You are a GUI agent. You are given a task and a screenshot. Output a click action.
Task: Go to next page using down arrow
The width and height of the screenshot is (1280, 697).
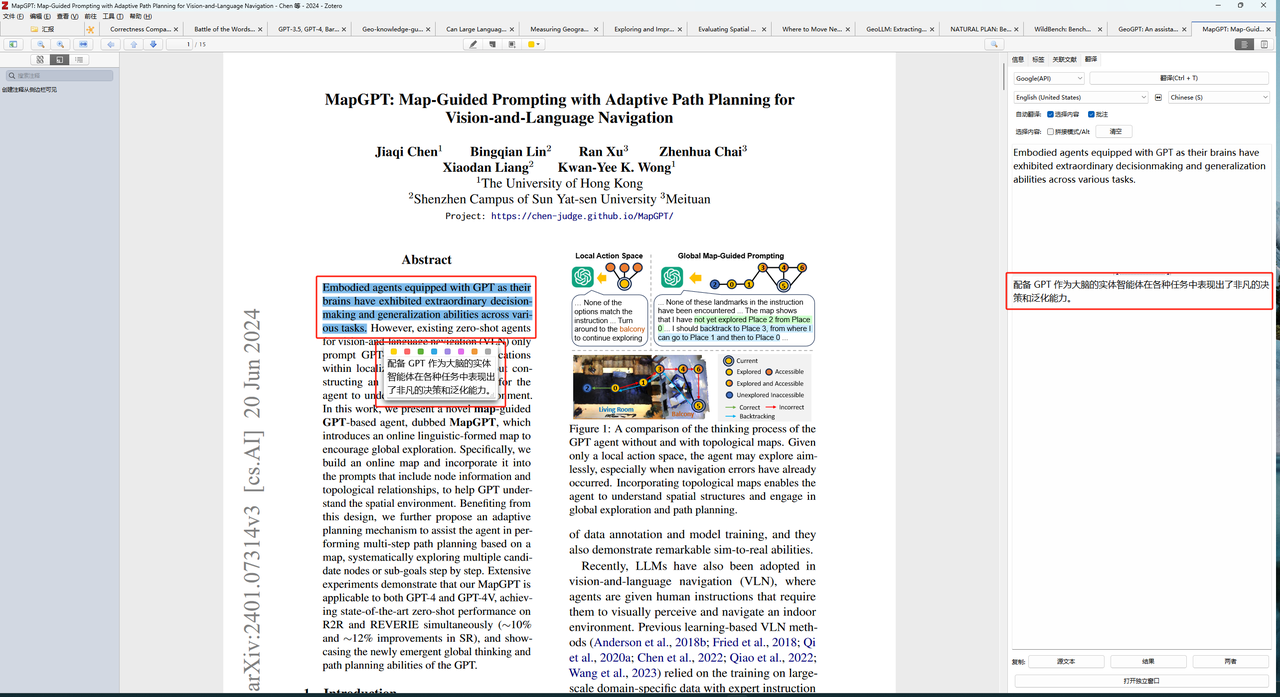coord(153,44)
